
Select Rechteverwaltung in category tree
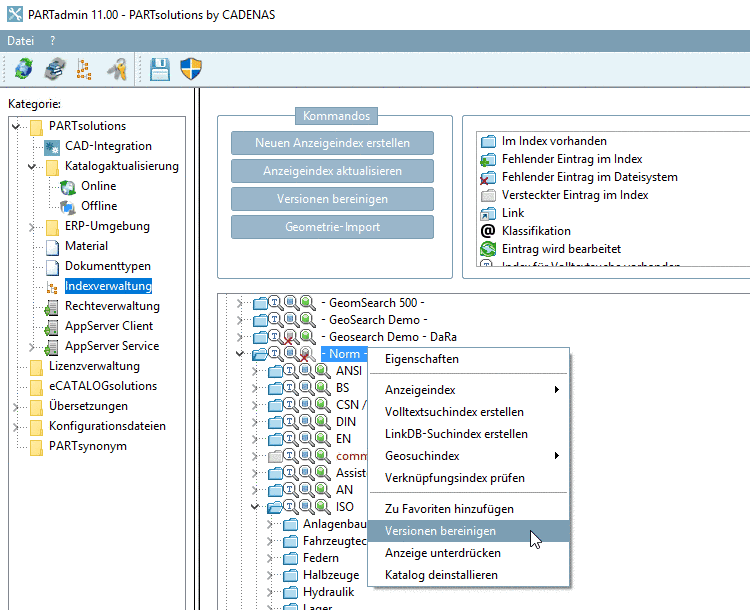111,306
